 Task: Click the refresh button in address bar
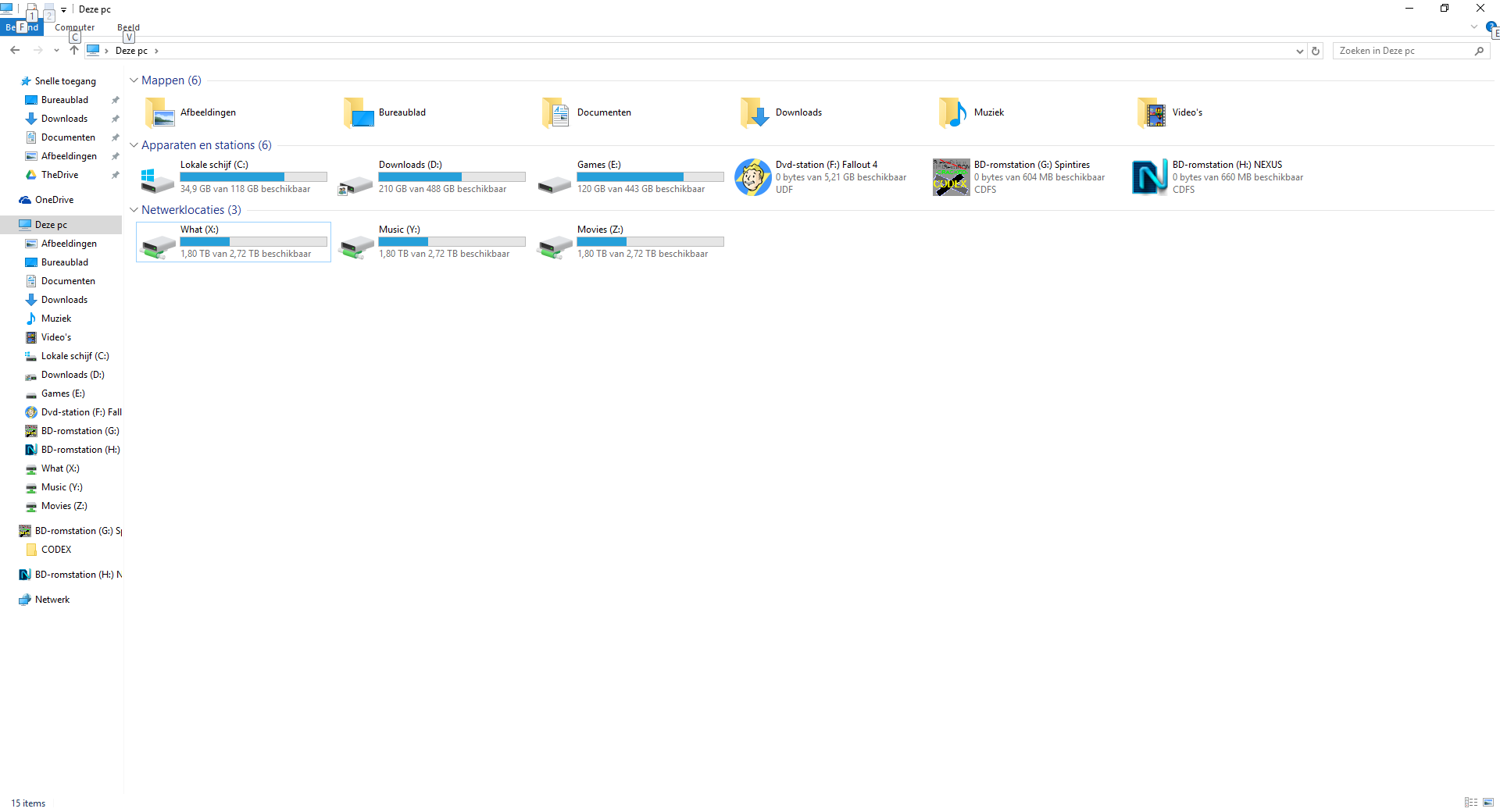[1316, 51]
